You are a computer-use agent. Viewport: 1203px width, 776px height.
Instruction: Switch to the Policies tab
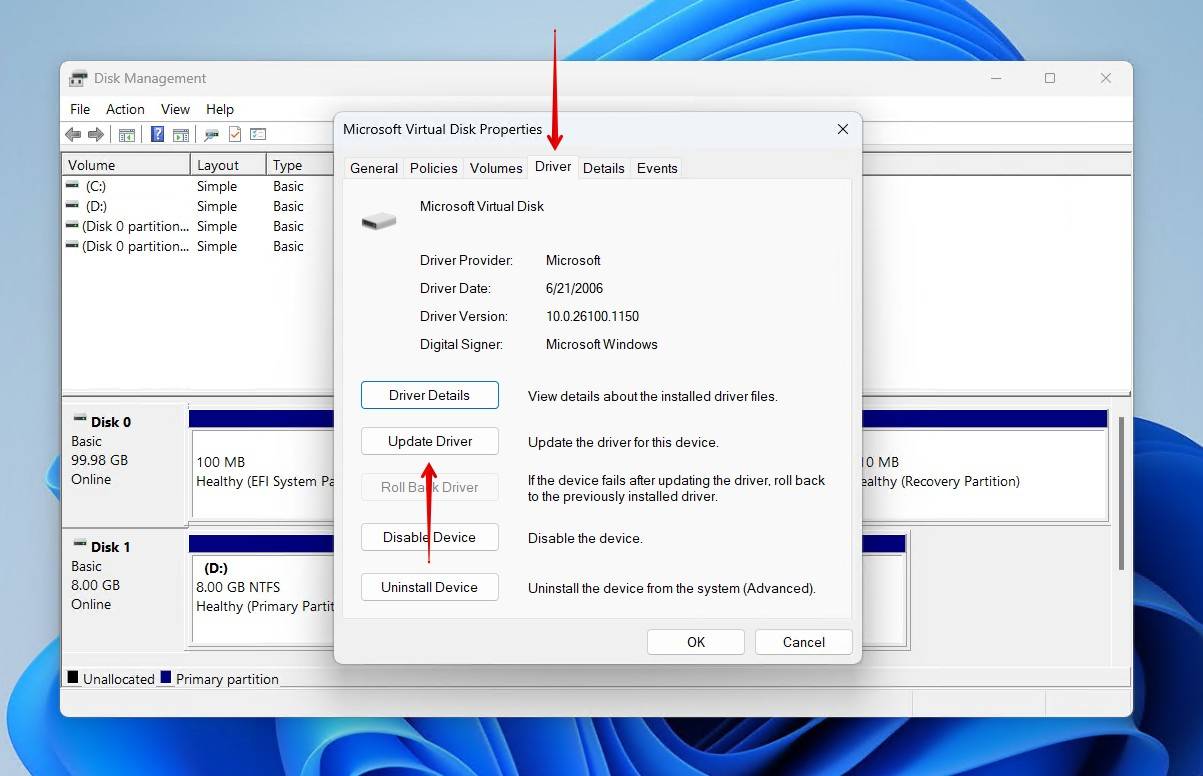(434, 168)
